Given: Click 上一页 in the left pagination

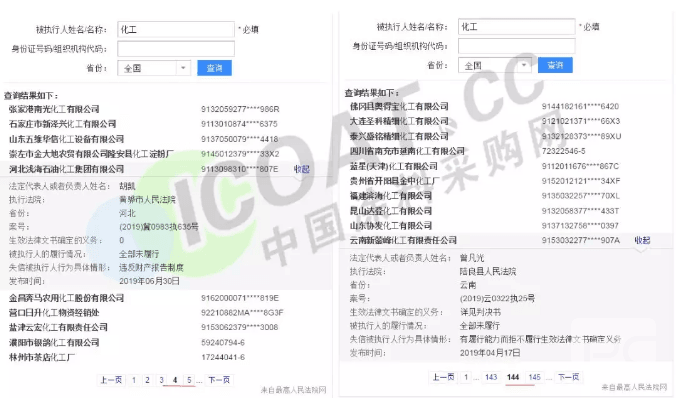Looking at the screenshot, I should [111, 380].
